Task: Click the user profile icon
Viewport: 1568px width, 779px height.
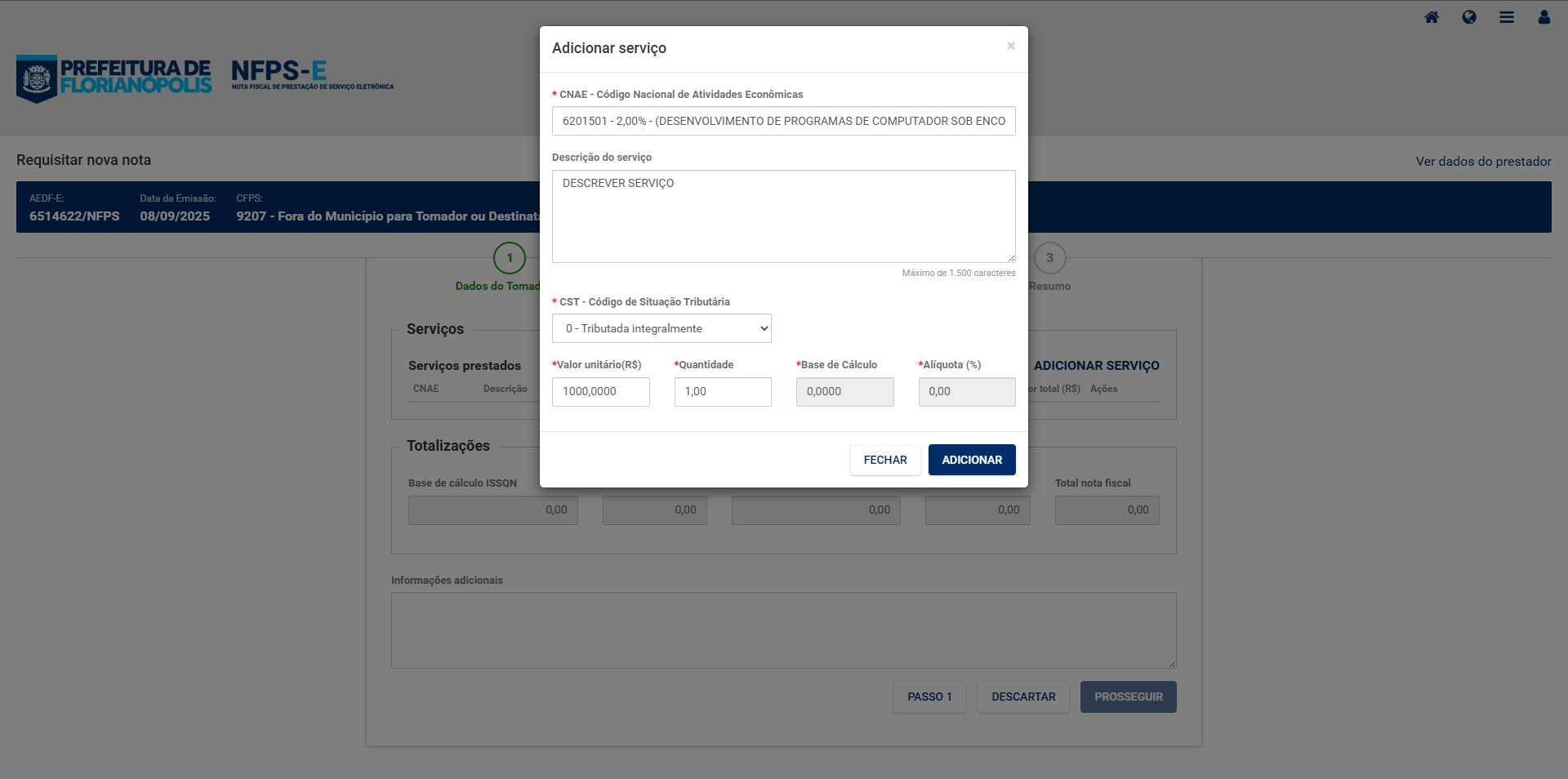Action: pos(1543,17)
